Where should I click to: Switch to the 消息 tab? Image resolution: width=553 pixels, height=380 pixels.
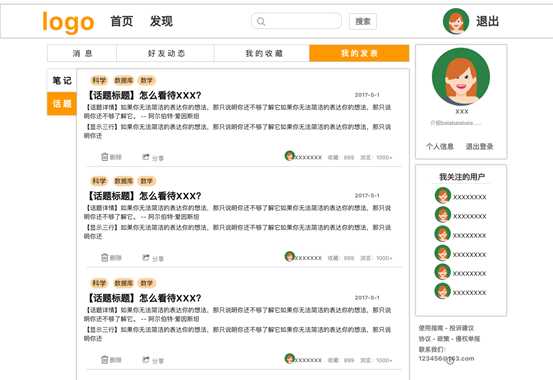click(x=82, y=53)
